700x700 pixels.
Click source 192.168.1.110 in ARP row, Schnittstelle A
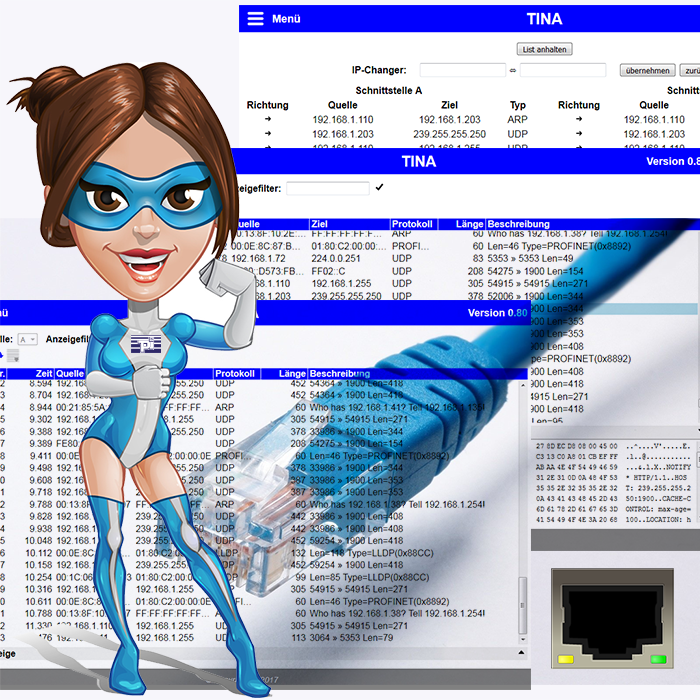coord(343,120)
